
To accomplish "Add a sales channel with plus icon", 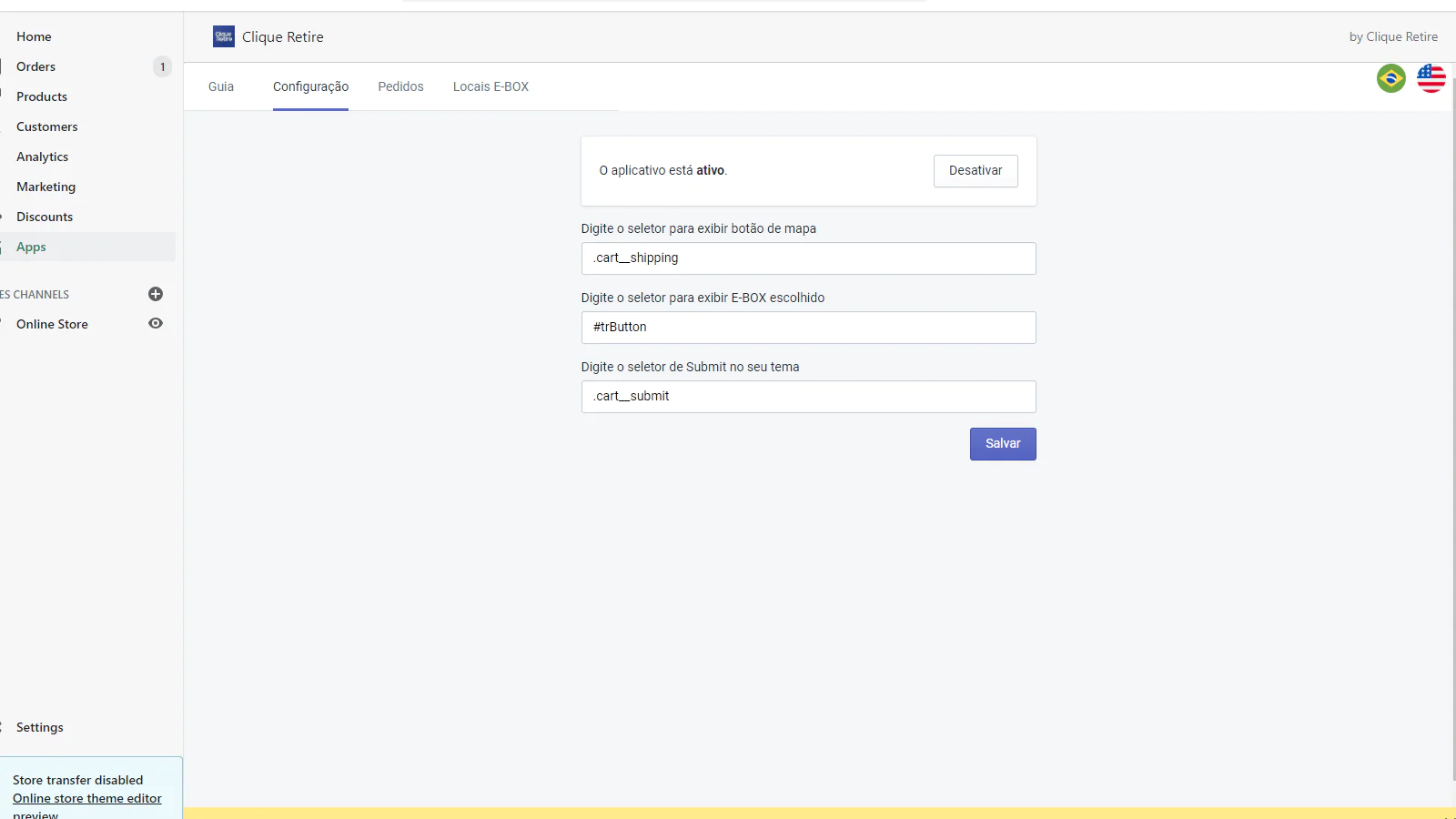I will point(156,294).
